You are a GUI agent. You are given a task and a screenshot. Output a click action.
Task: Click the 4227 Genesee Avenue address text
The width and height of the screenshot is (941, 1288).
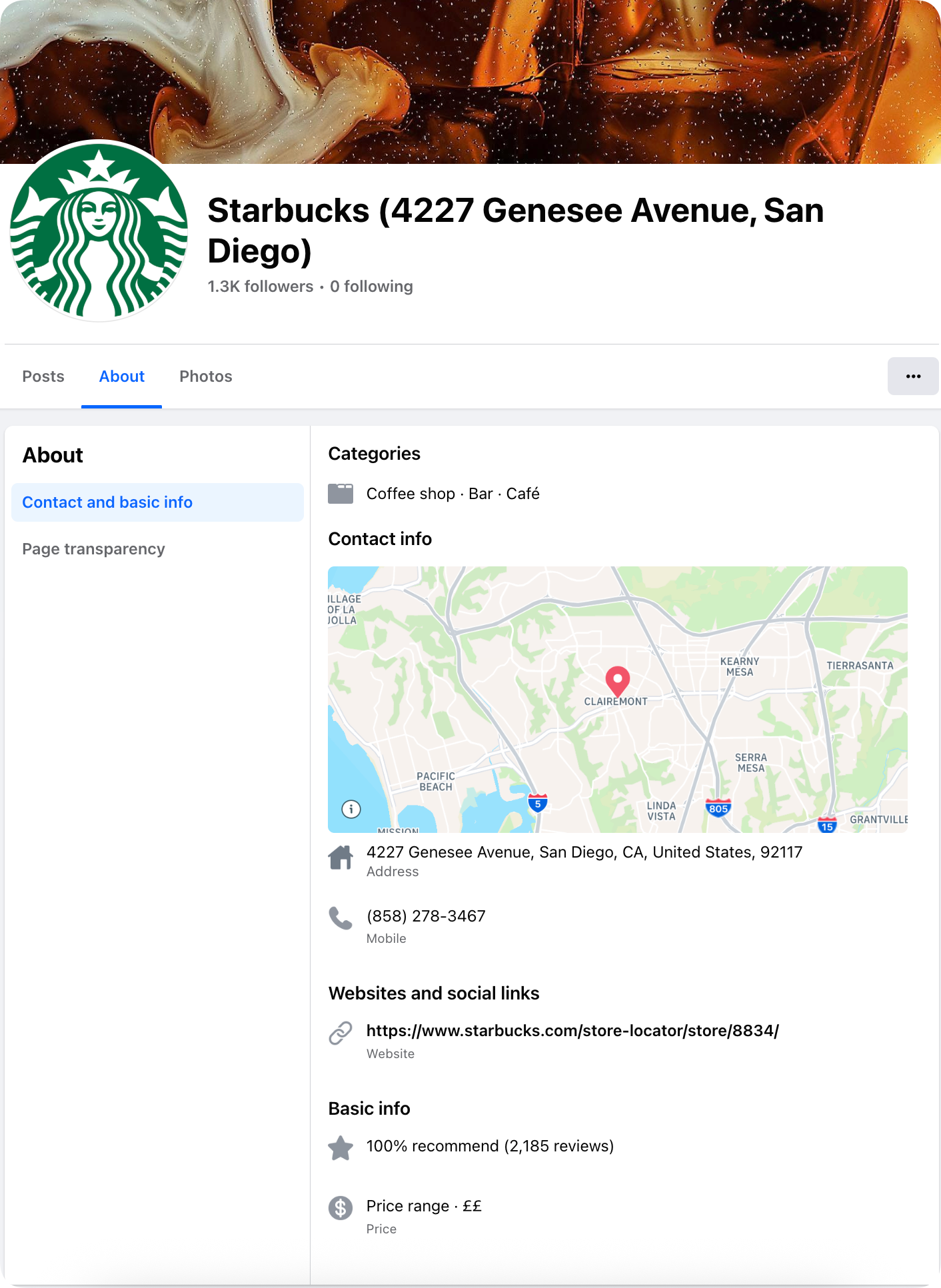point(584,852)
